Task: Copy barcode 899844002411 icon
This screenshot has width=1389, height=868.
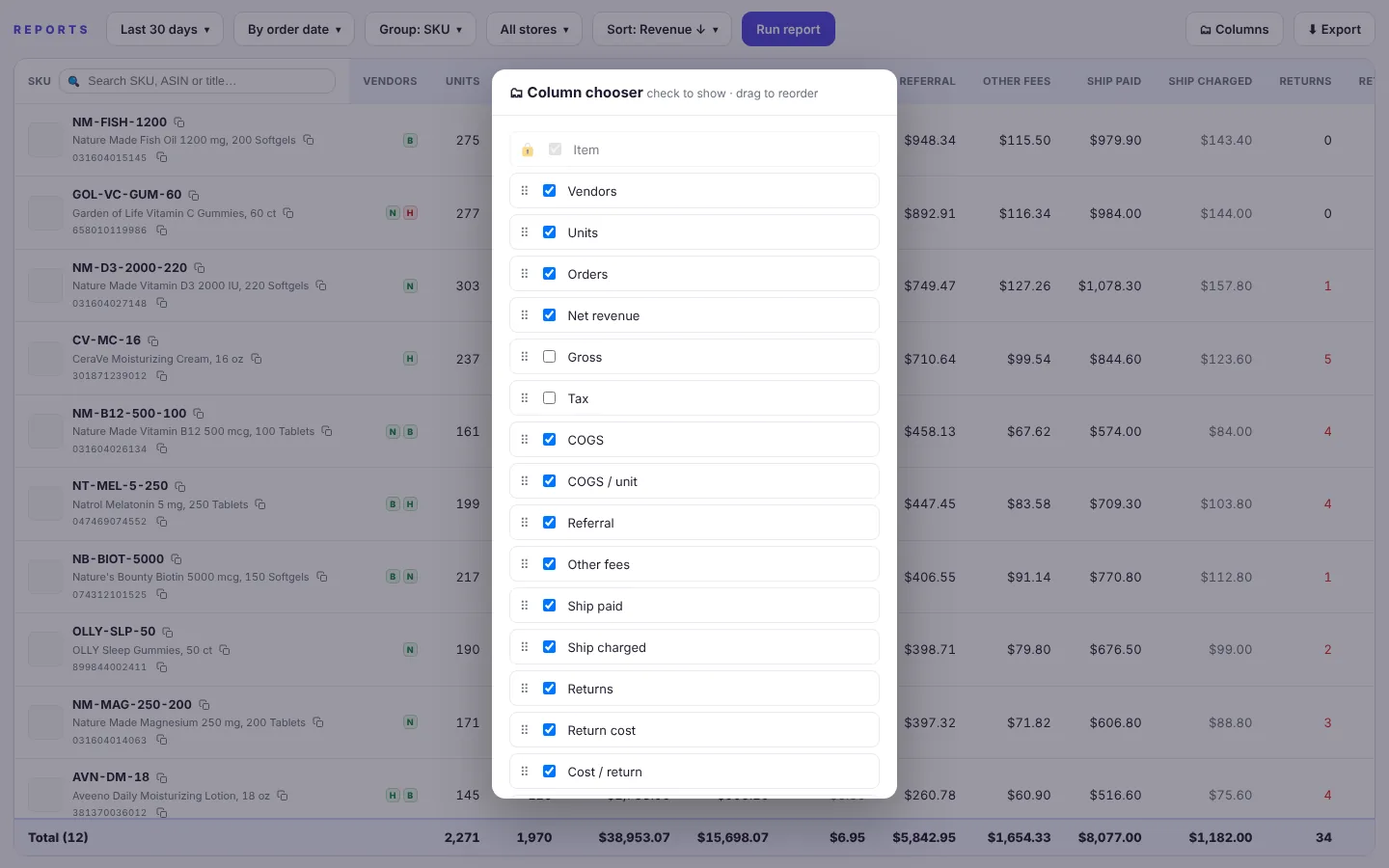Action: [x=162, y=666]
